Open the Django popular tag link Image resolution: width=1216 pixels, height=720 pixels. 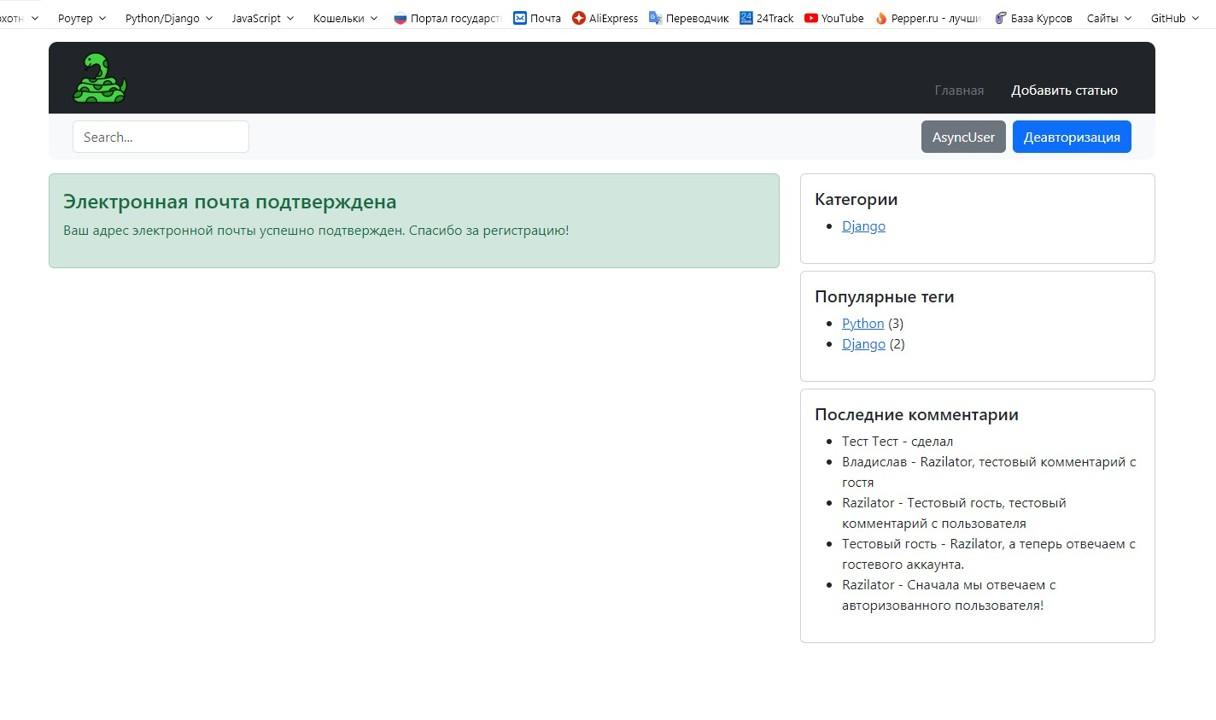tap(864, 344)
